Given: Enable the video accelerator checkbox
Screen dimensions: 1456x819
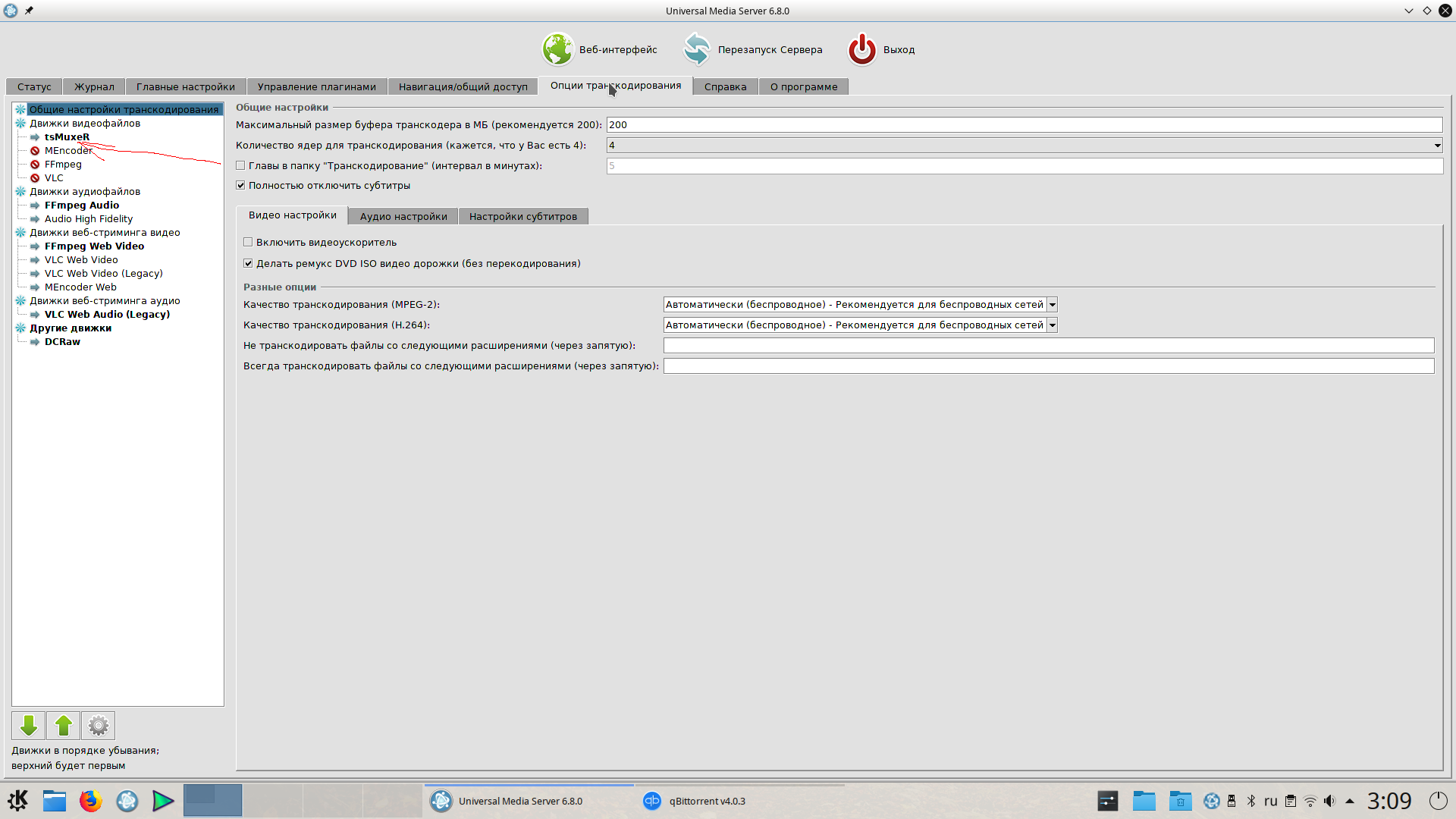Looking at the screenshot, I should [x=248, y=242].
